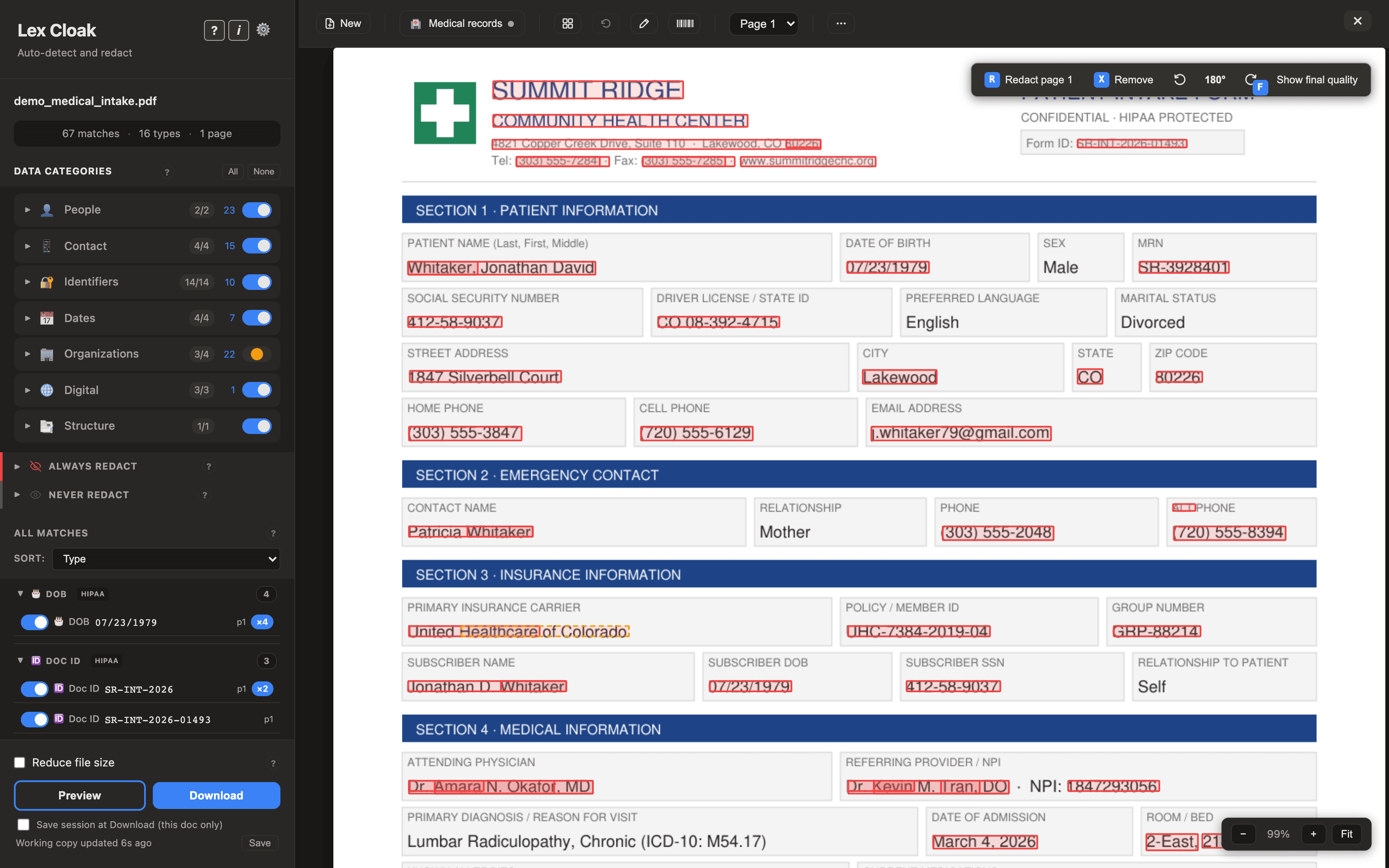Click the Fit zoom button
Viewport: 1389px width, 868px height.
click(1346, 834)
